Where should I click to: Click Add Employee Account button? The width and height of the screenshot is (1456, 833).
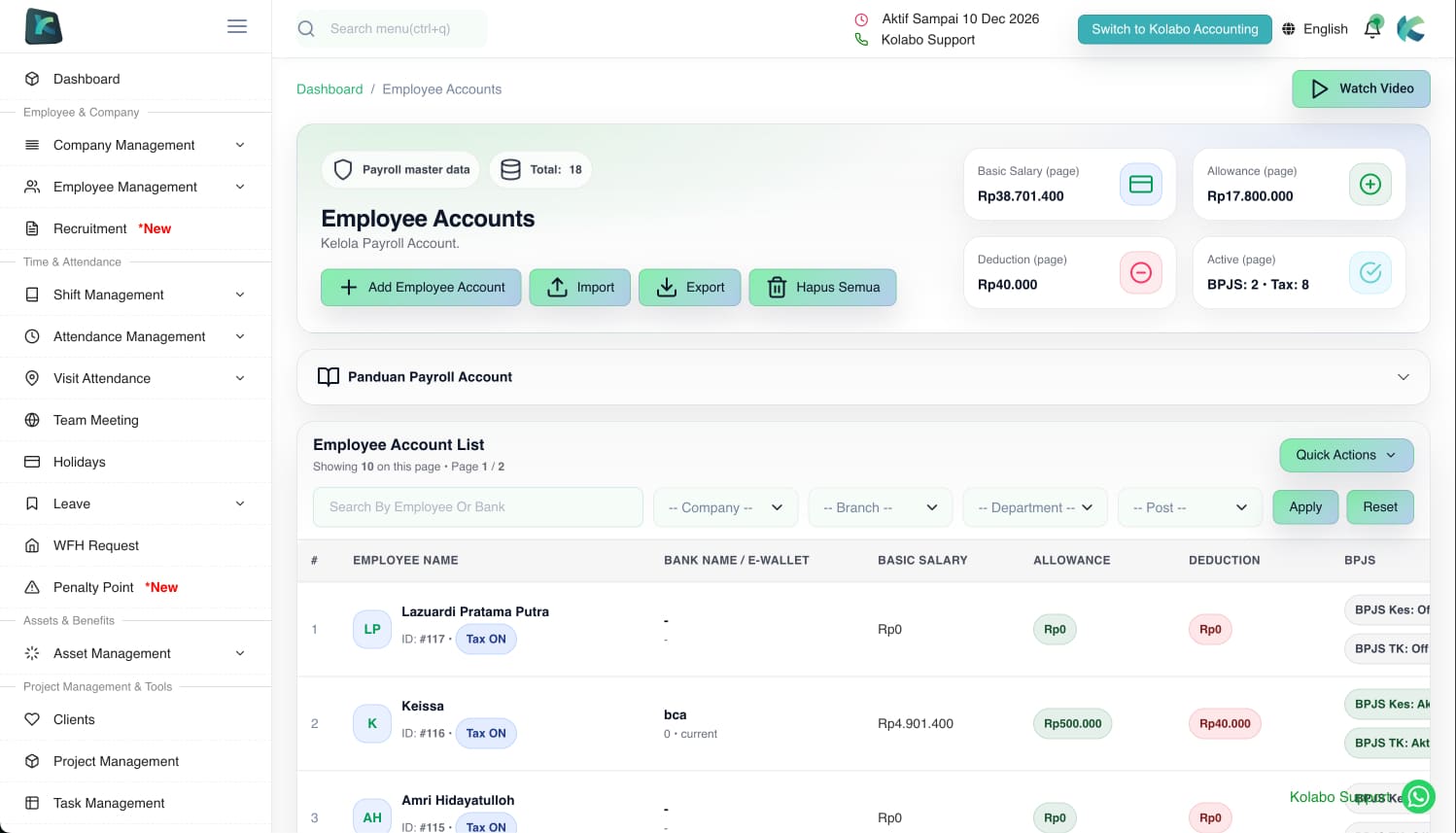421,288
